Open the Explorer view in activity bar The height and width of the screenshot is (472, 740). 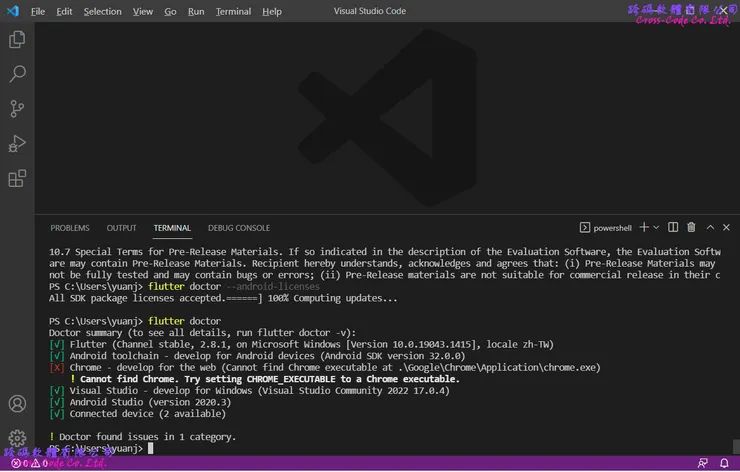point(17,40)
